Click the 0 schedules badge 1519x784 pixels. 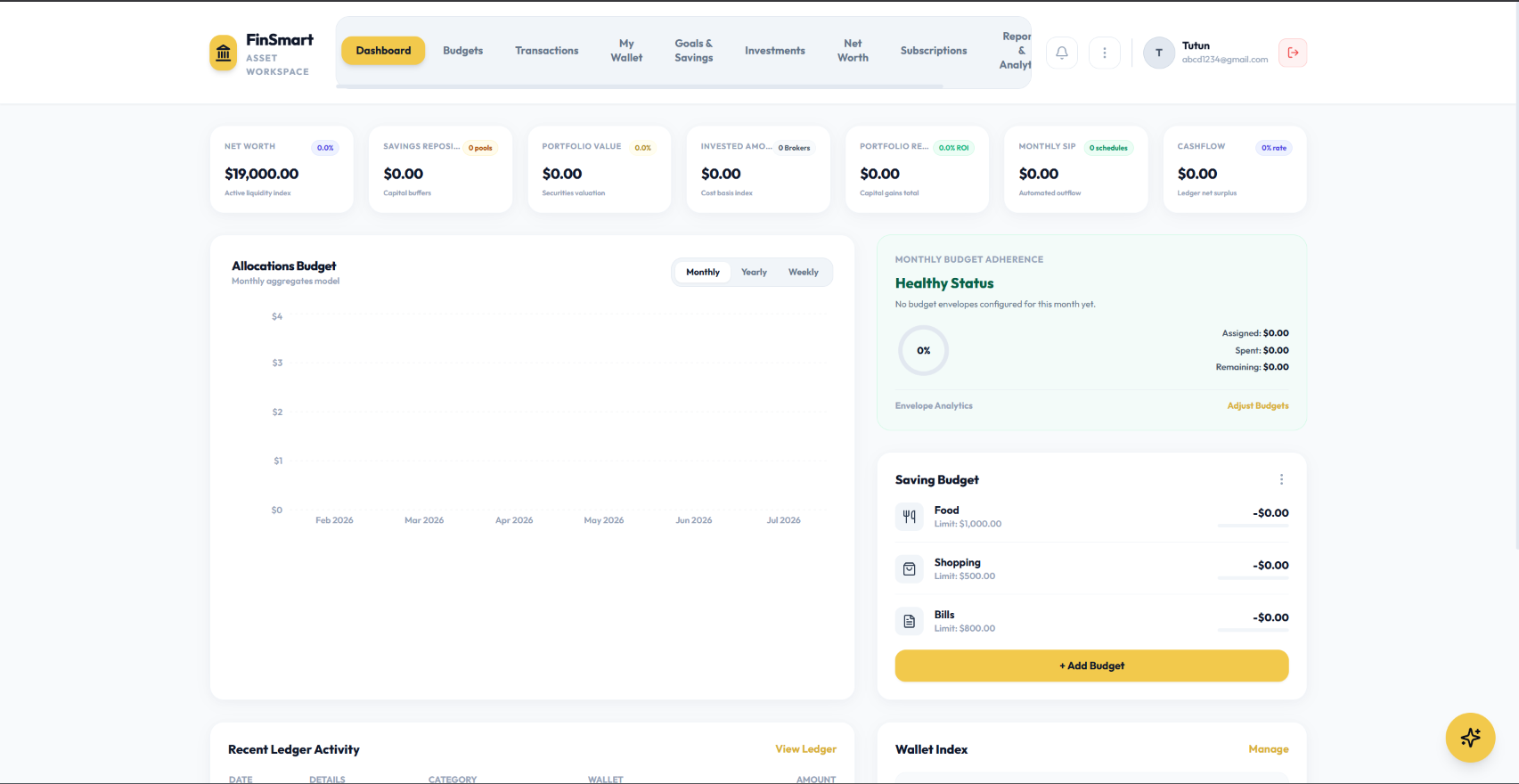pos(1108,148)
